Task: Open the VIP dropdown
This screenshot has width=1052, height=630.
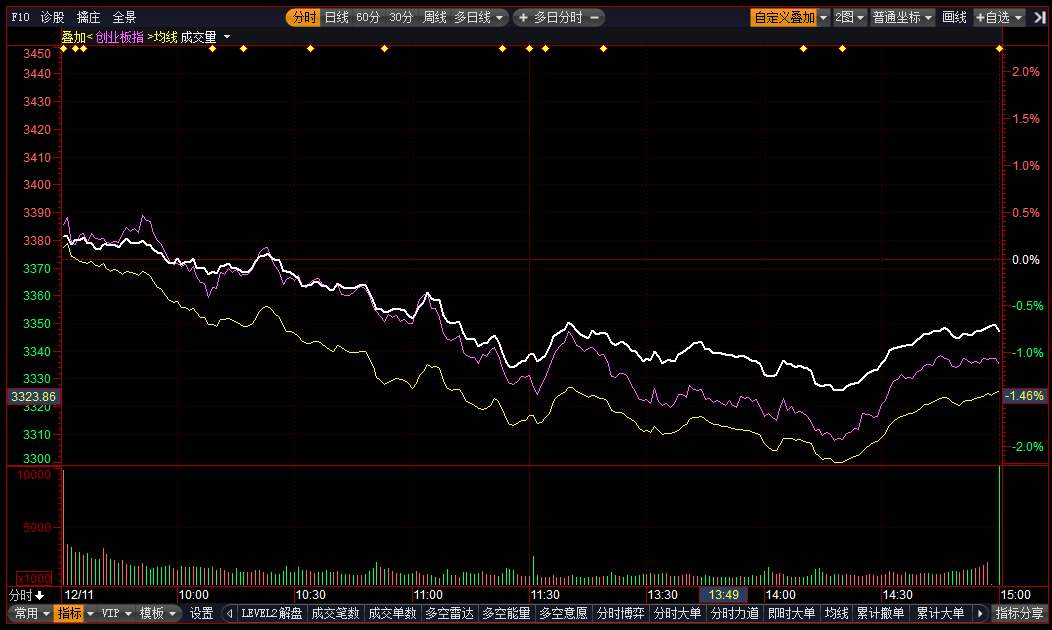Action: pos(116,613)
